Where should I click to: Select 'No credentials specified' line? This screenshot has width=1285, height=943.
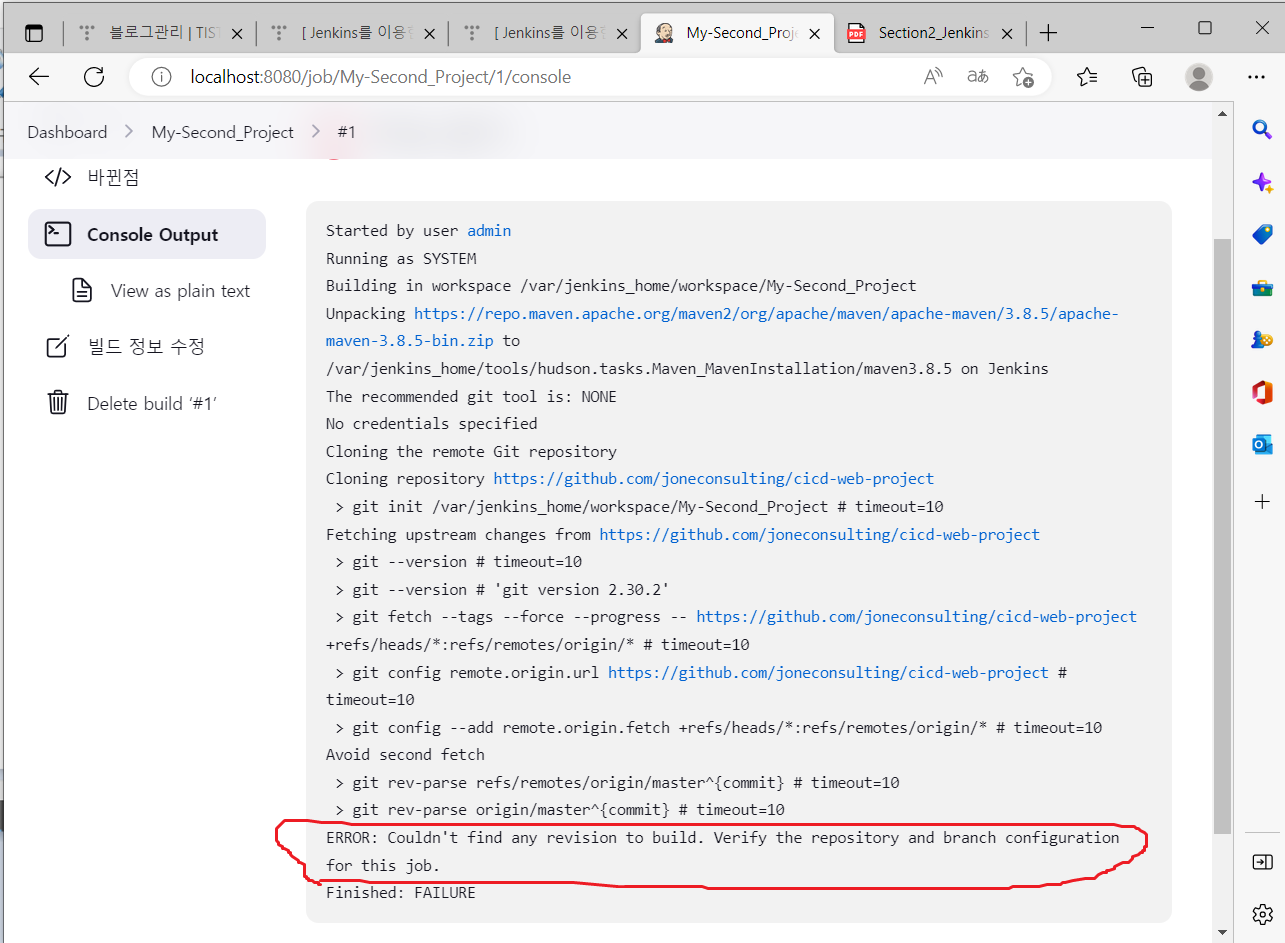click(x=432, y=424)
